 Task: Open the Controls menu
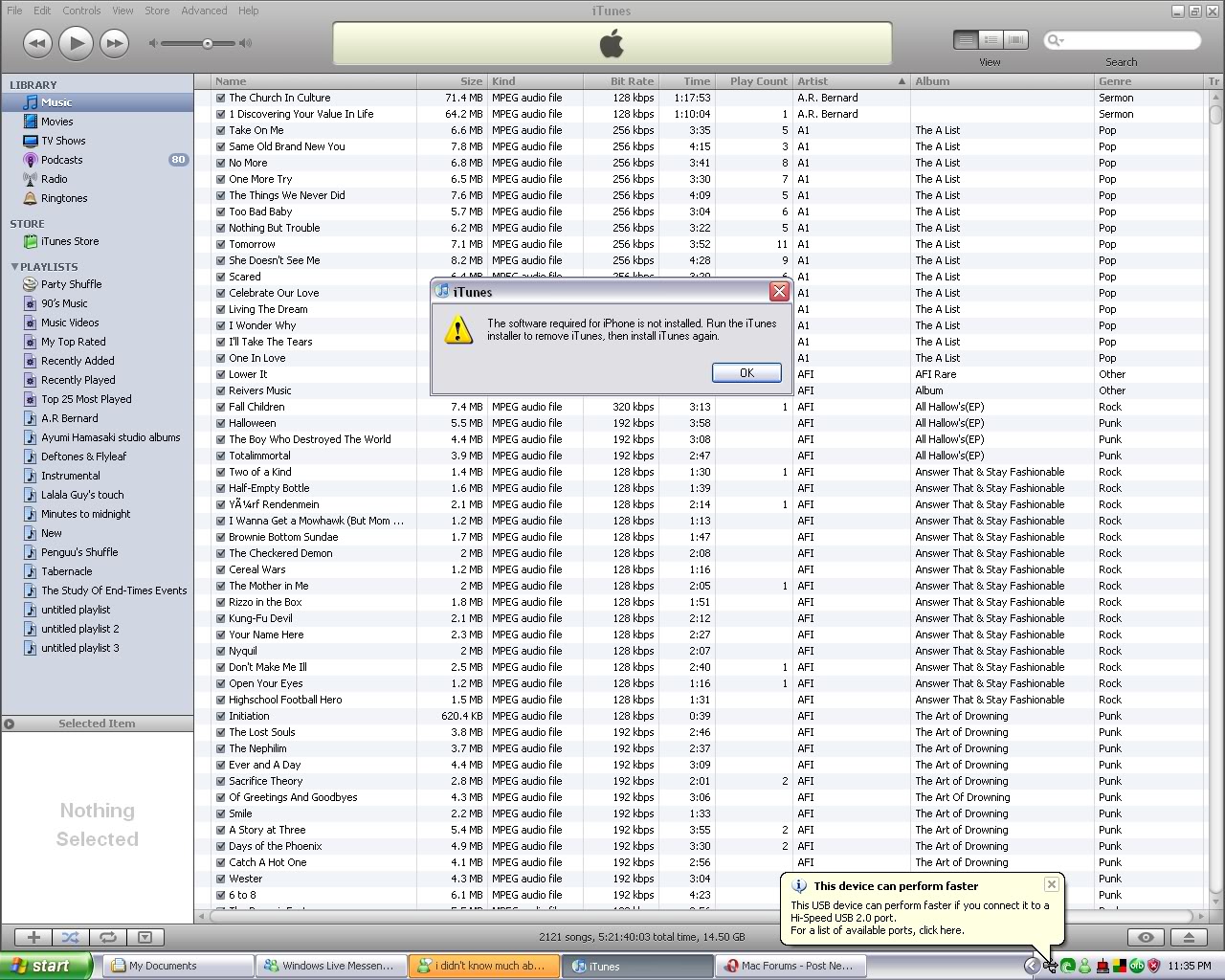point(81,11)
